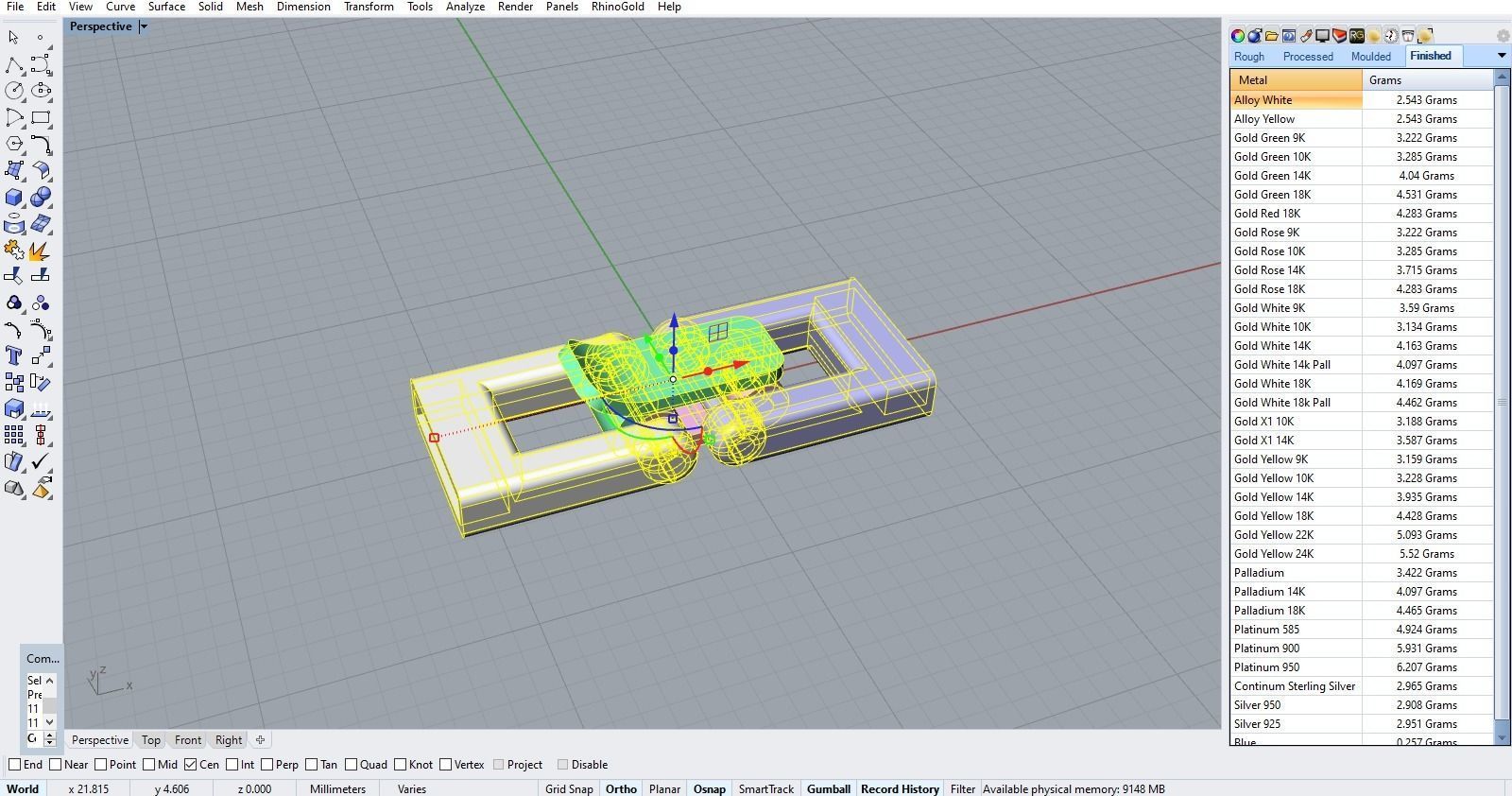Enable Near object snap

55,765
